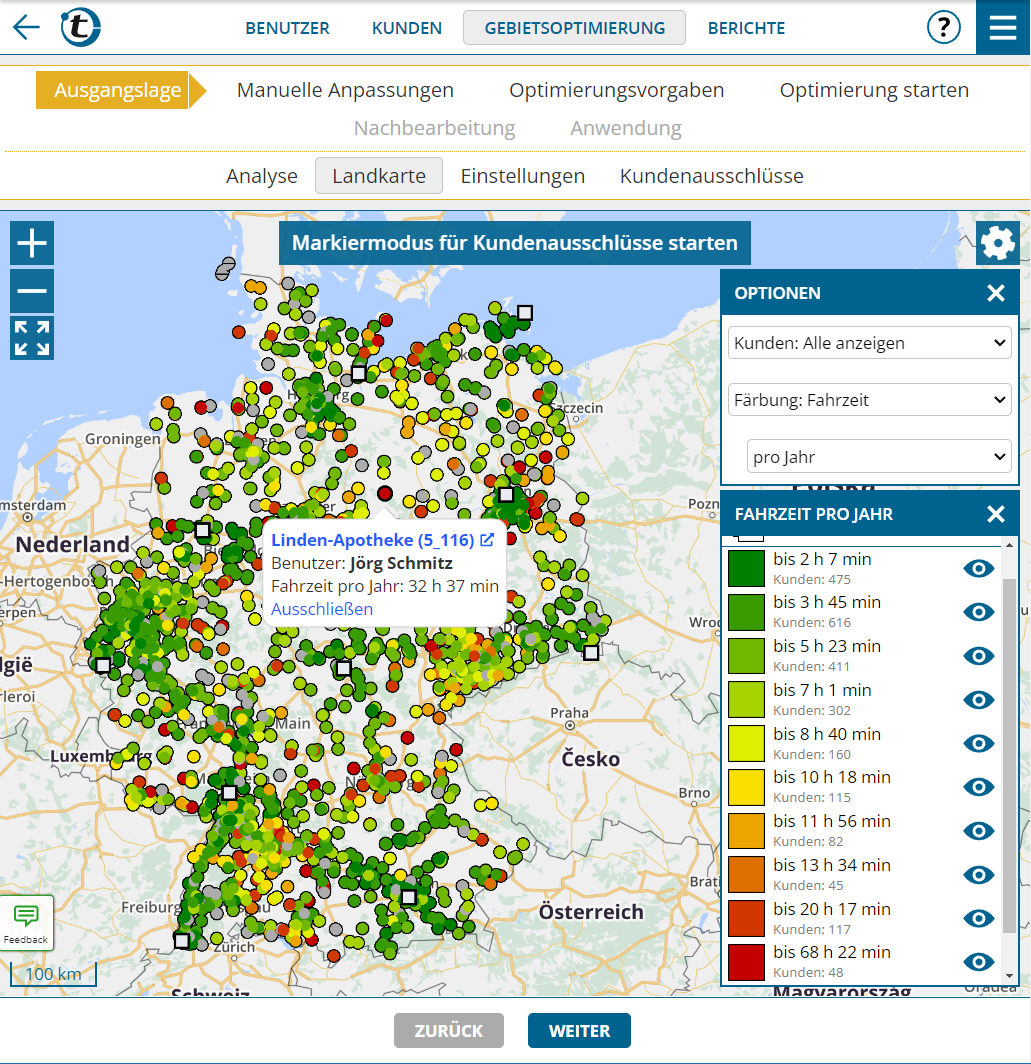The image size is (1031, 1064).
Task: Open map settings gear icon
Action: [997, 243]
